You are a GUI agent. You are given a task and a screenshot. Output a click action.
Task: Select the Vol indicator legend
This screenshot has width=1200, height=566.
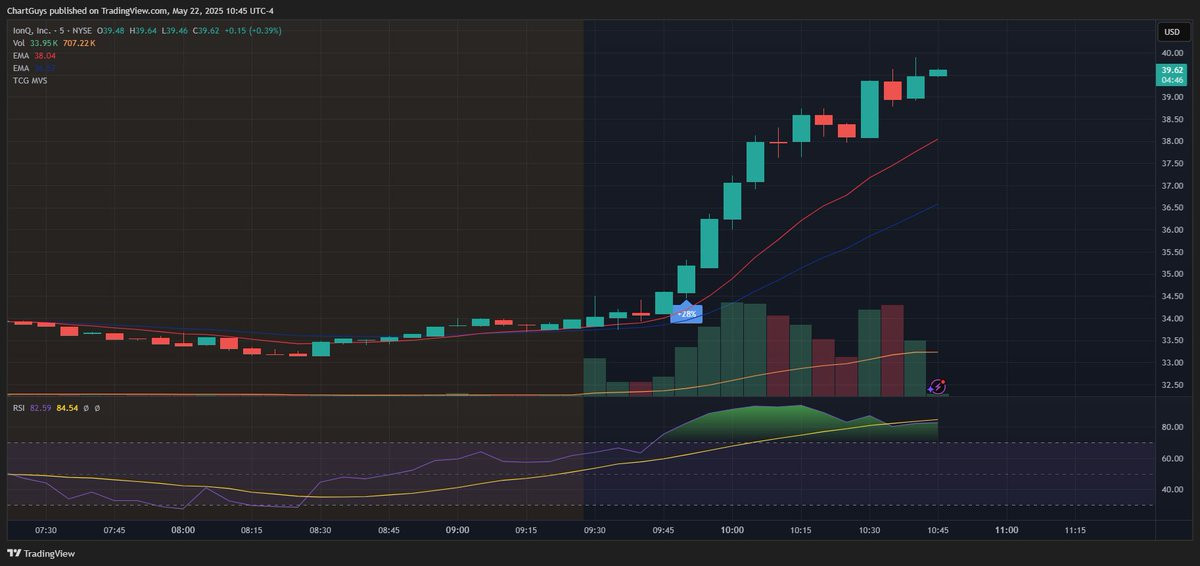click(19, 43)
